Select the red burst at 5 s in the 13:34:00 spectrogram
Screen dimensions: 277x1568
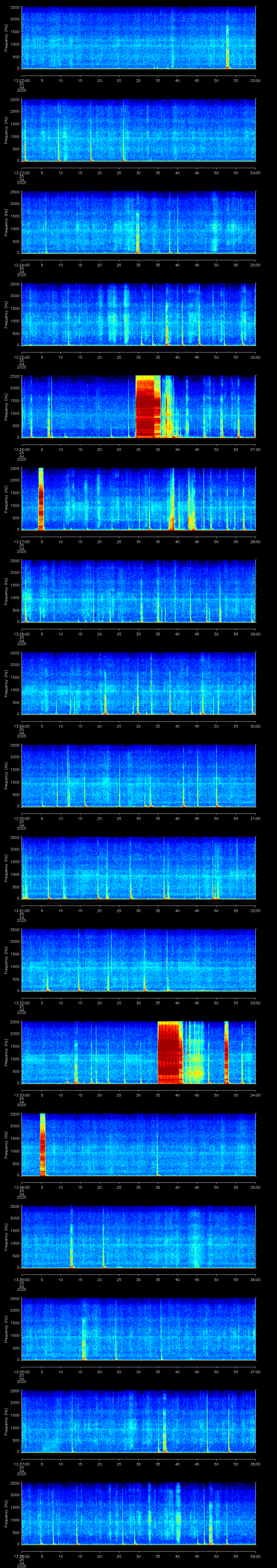coord(43,1144)
